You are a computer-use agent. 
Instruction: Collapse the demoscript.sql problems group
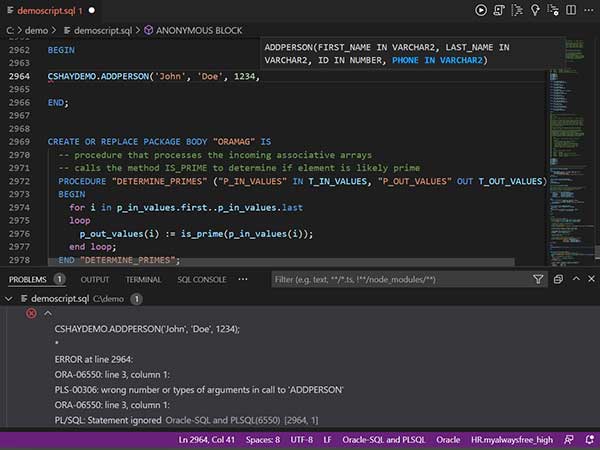[x=10, y=298]
